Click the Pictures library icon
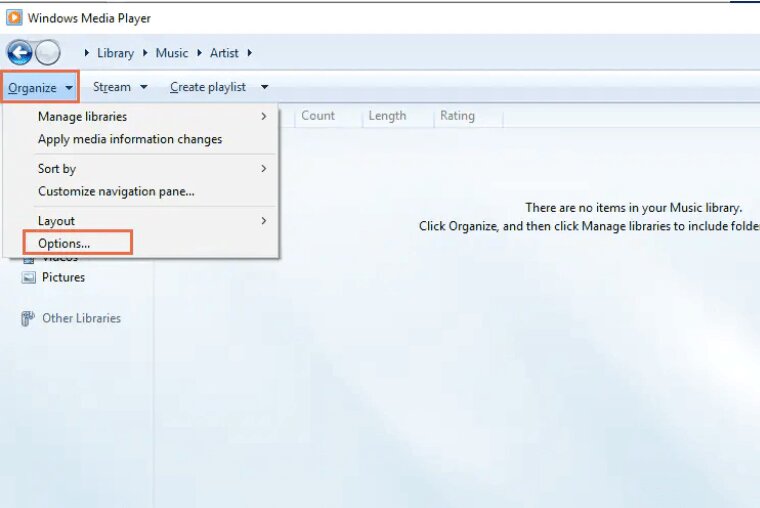The height and width of the screenshot is (508, 760). (29, 277)
